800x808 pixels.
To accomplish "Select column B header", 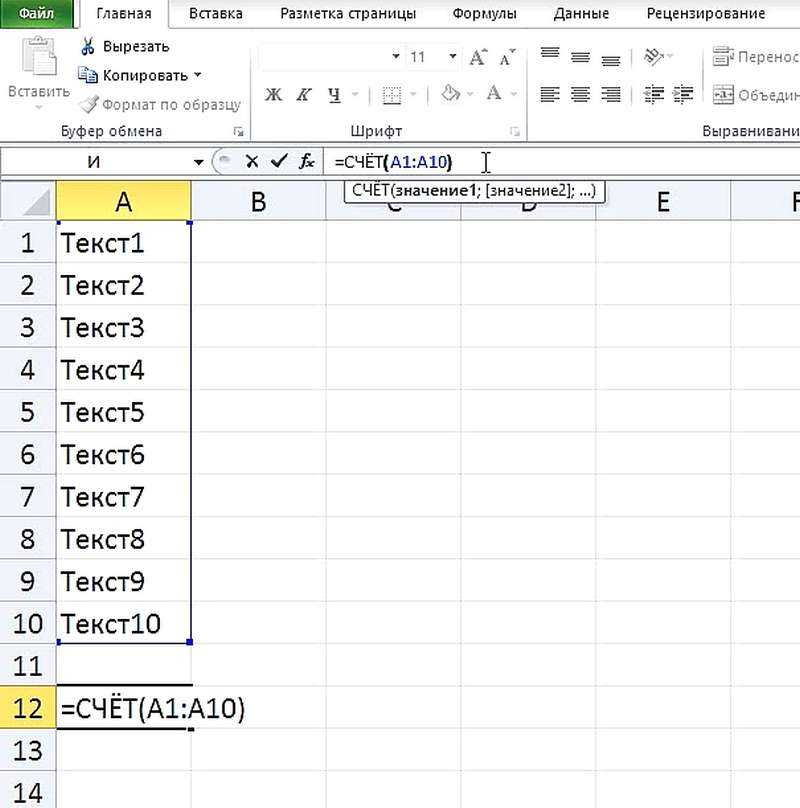I will click(x=258, y=201).
